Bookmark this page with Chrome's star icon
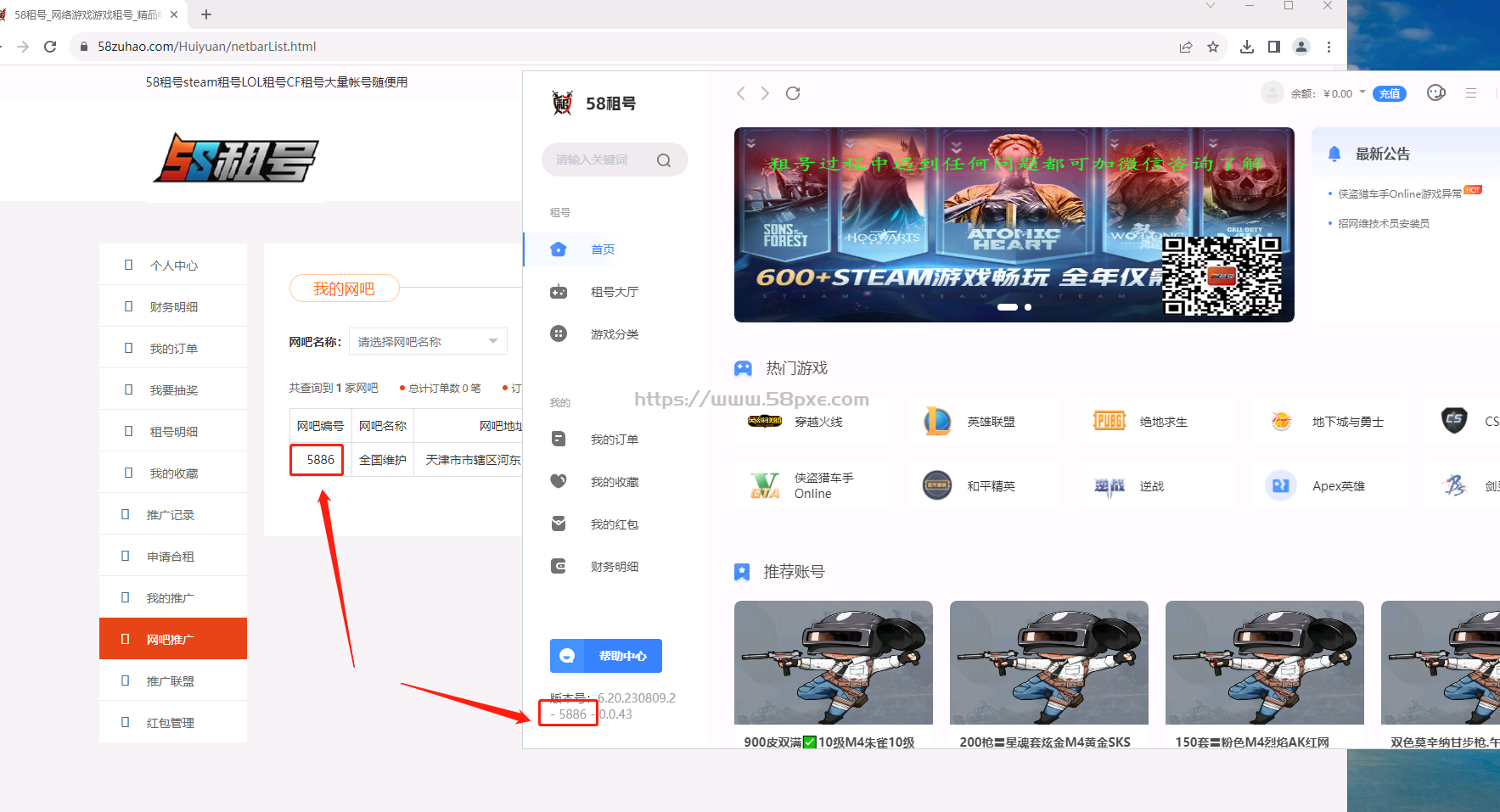This screenshot has width=1500, height=812. 1213,47
